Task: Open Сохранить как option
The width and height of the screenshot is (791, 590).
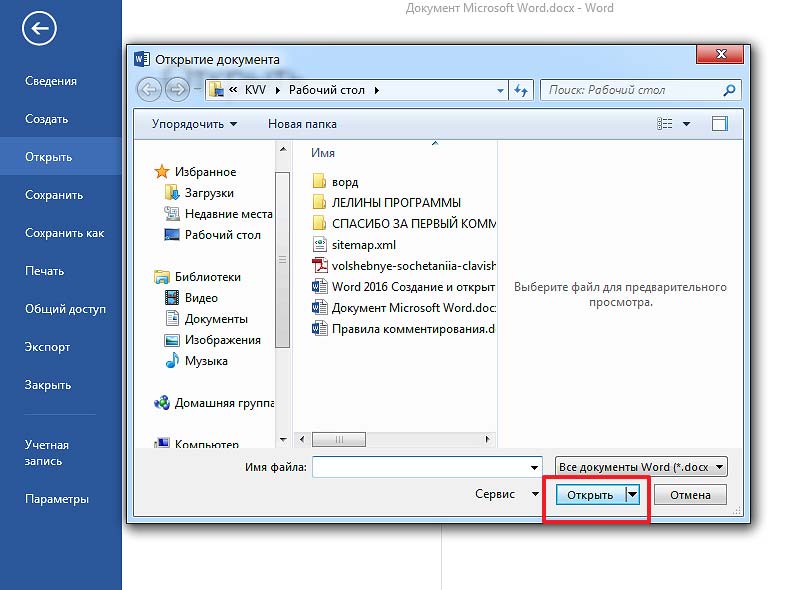Action: click(65, 233)
